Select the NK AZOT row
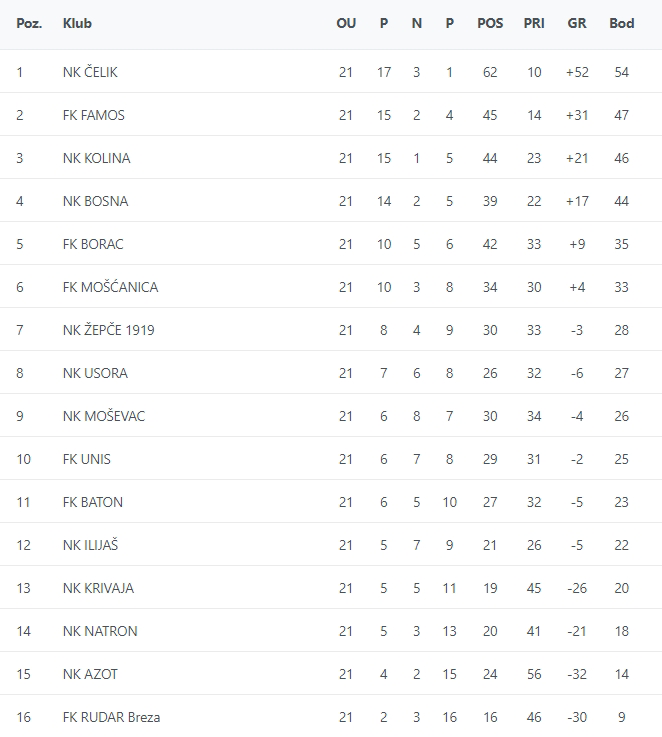This screenshot has height=737, width=662. 90,674
